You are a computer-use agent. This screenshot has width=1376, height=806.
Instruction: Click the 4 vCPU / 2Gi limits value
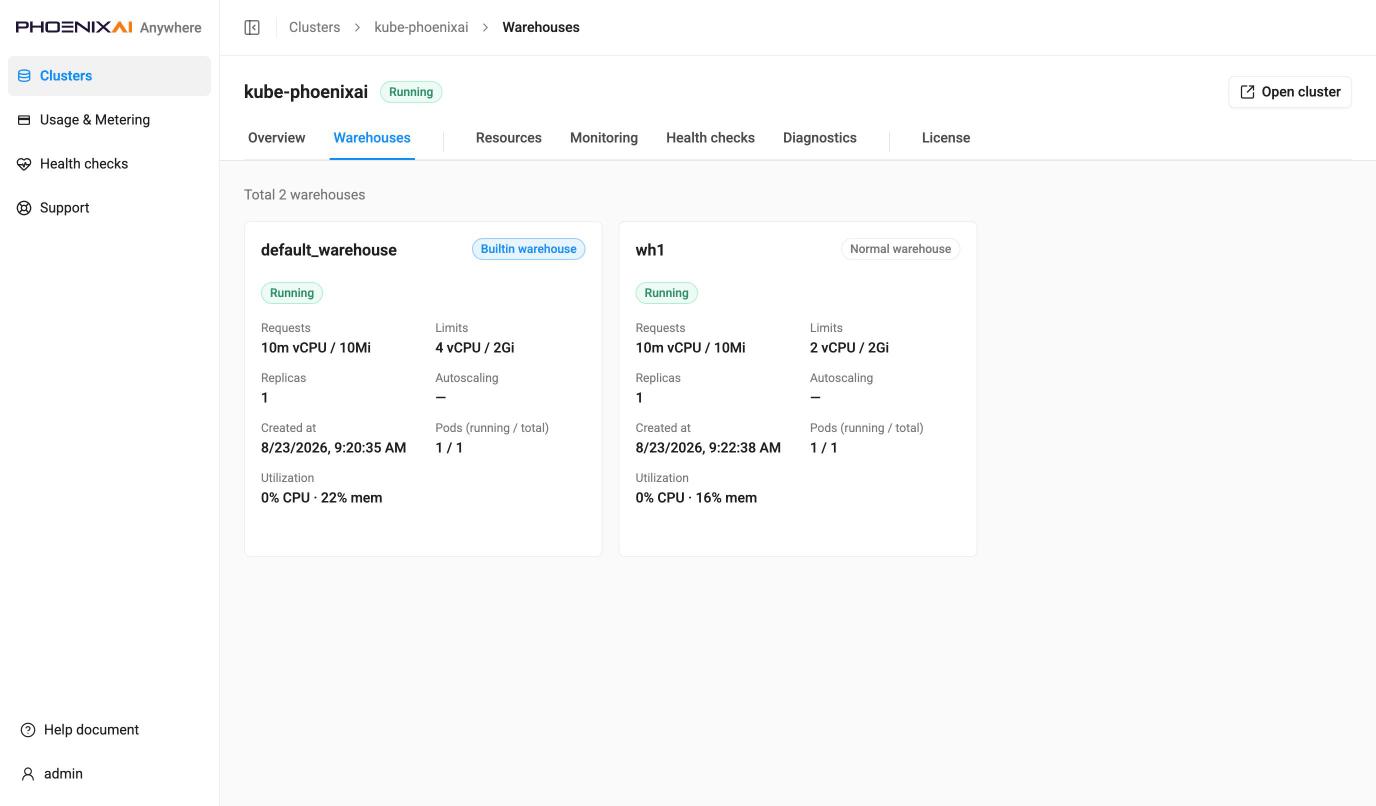(475, 348)
